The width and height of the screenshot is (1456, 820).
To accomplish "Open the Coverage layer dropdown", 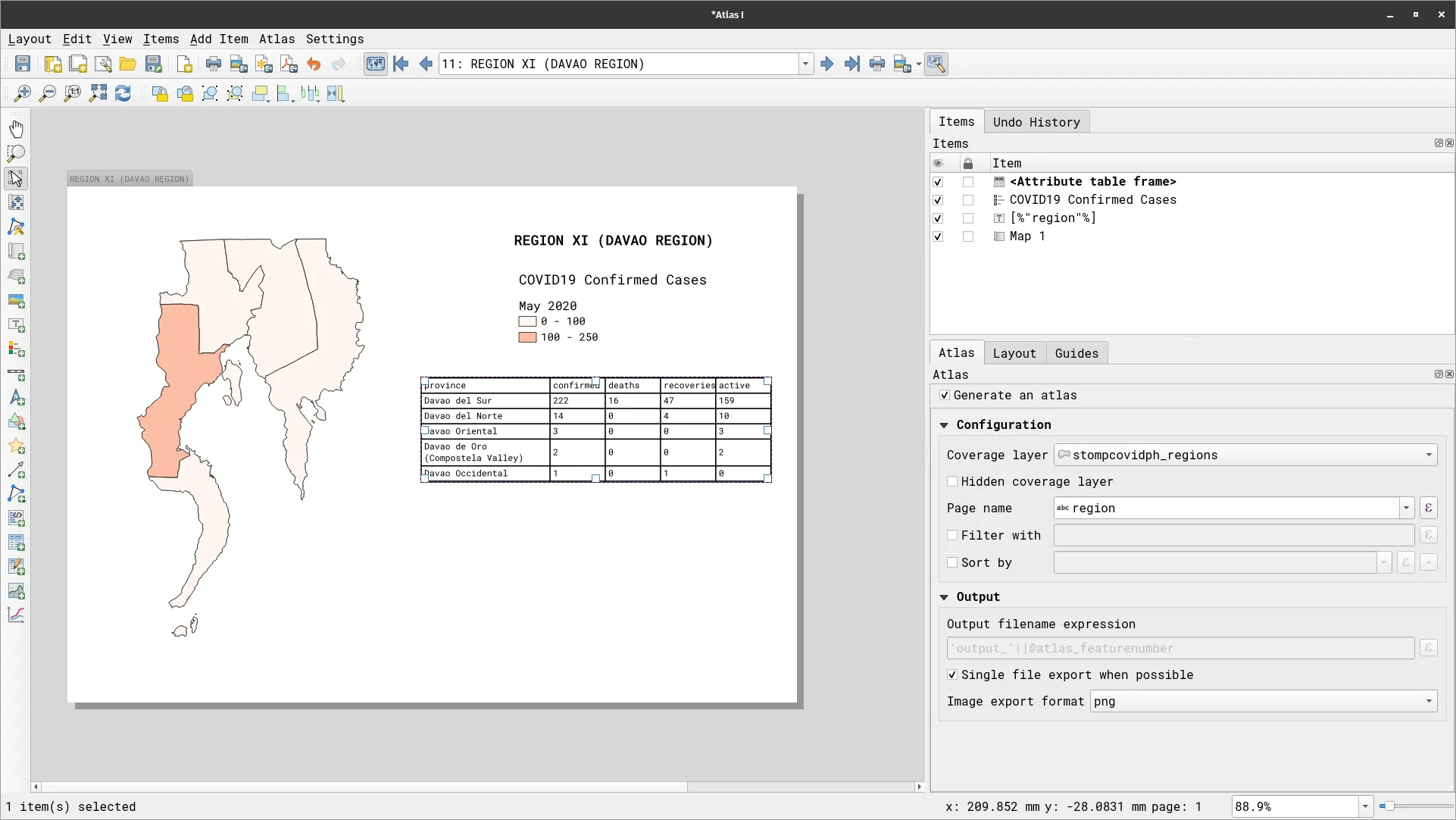I will click(1427, 455).
